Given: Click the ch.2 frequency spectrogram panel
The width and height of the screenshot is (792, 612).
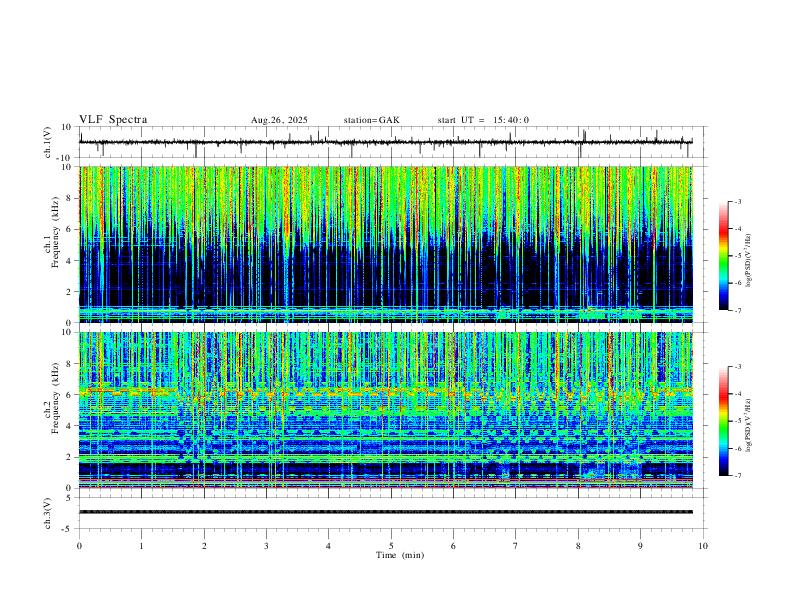Looking at the screenshot, I should 386,410.
